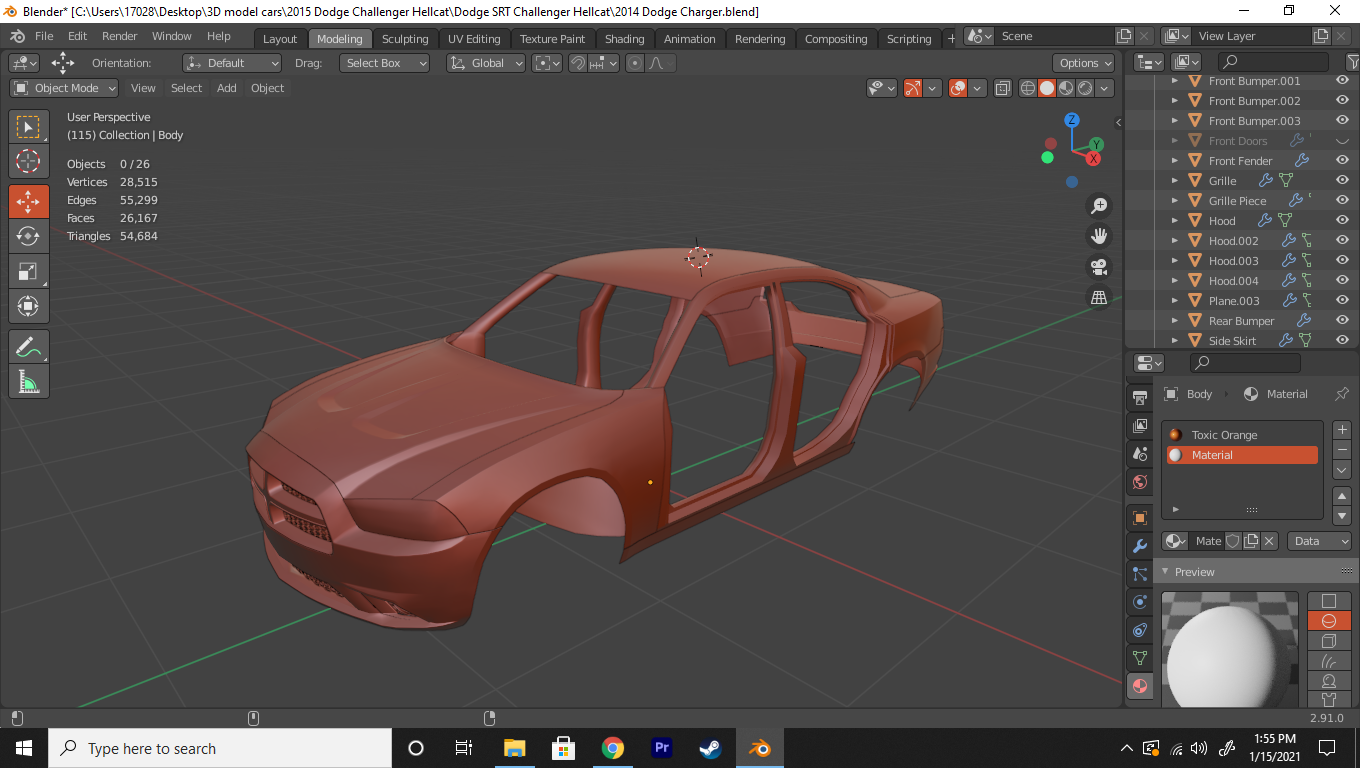Collapse the Preview panel

(x=1163, y=572)
